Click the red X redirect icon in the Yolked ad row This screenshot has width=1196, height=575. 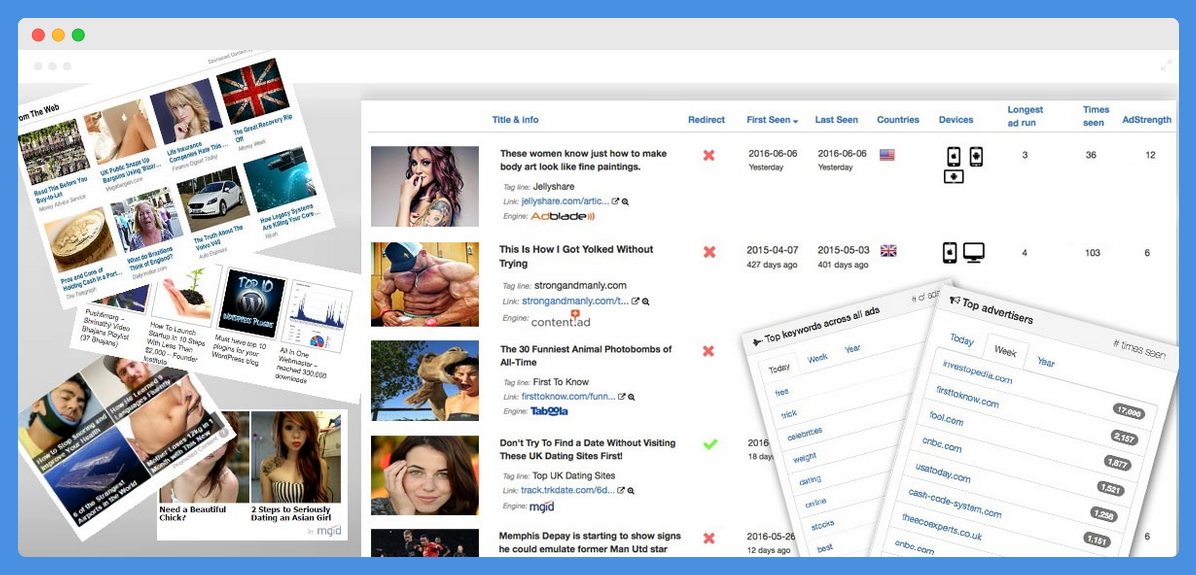(x=709, y=252)
